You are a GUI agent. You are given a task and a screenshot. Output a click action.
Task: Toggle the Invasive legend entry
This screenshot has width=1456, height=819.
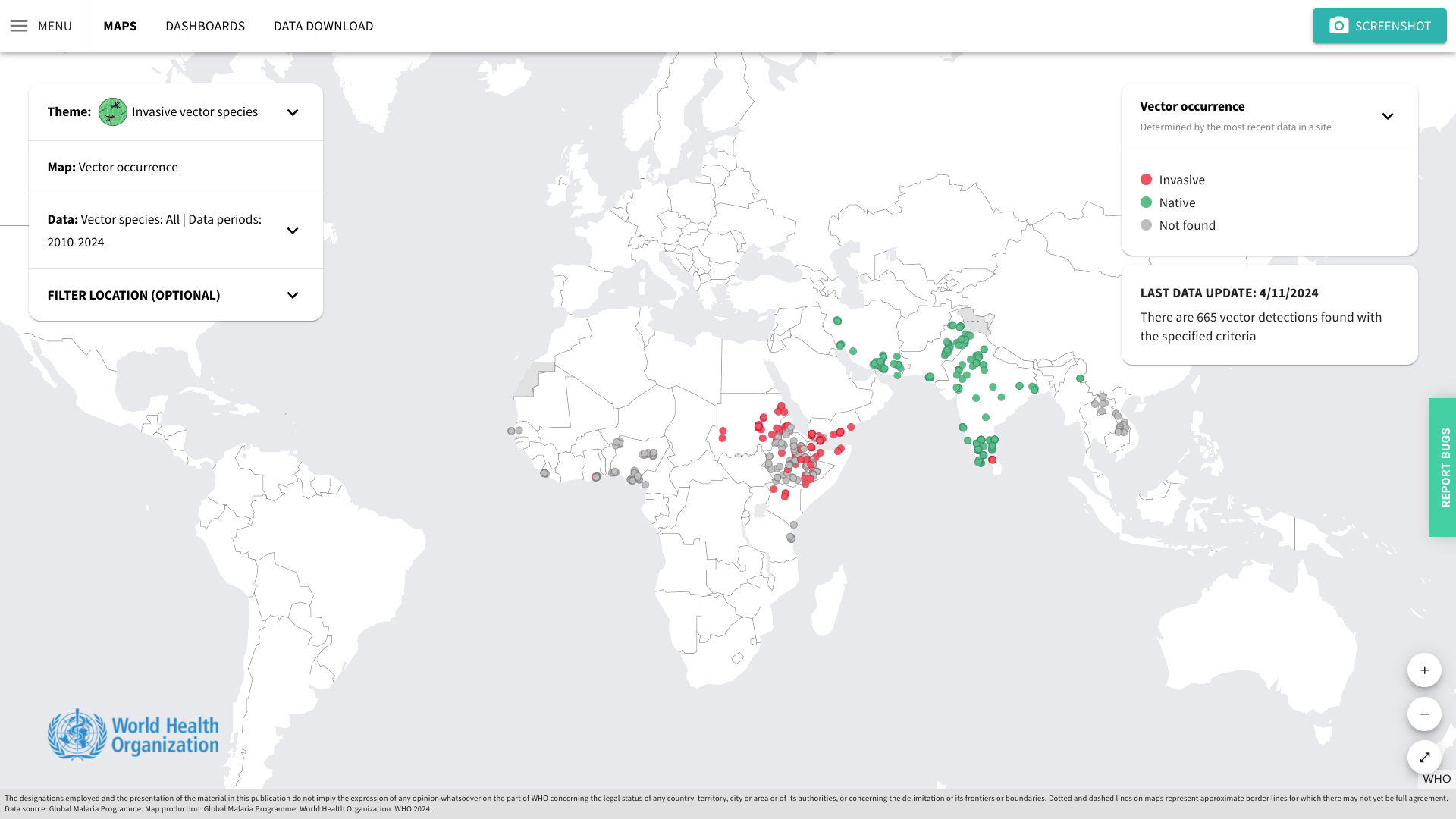tap(1181, 180)
